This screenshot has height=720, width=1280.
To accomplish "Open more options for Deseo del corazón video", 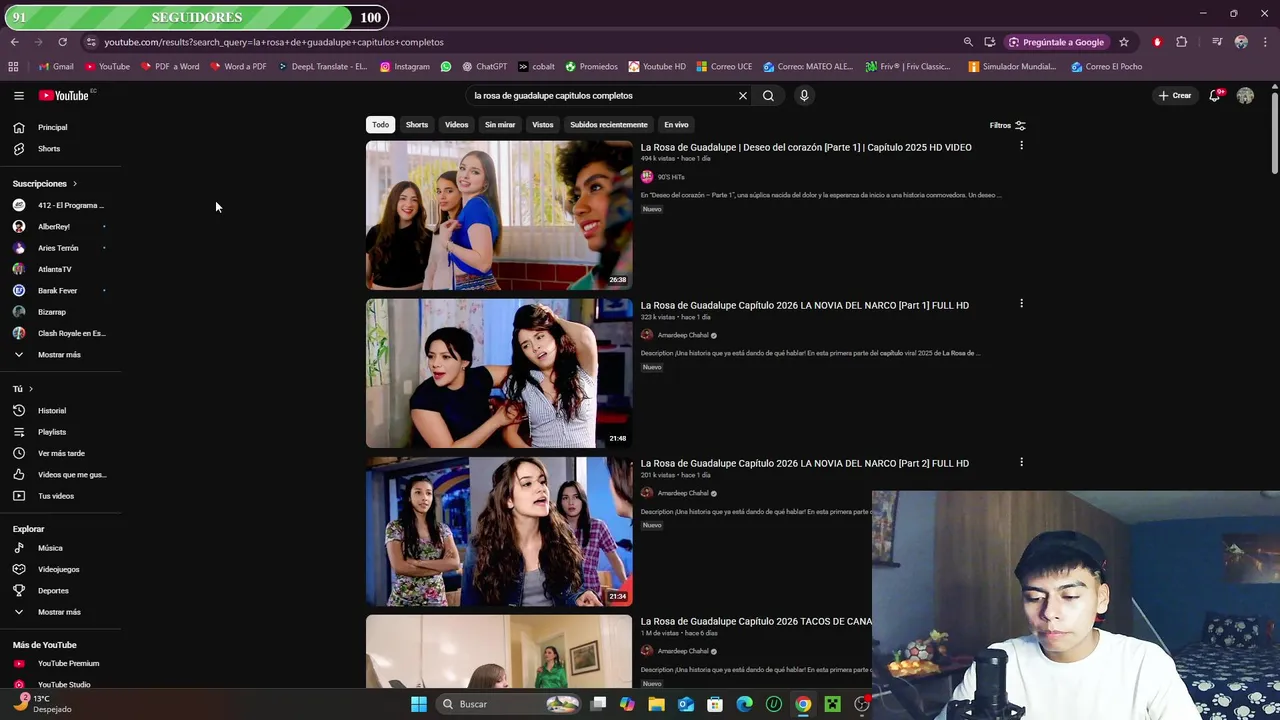I will [1021, 146].
